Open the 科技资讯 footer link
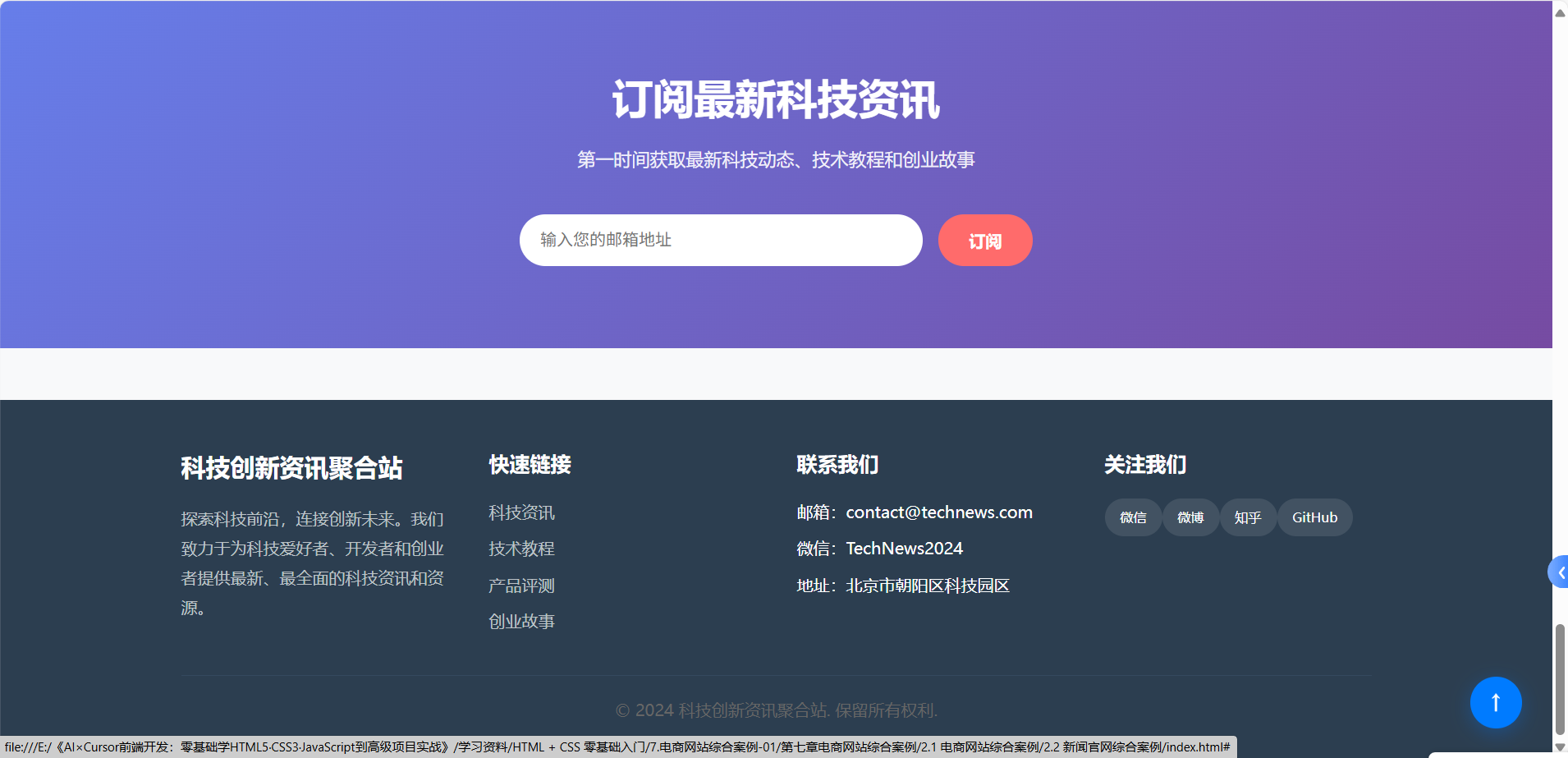This screenshot has height=758, width=1568. 521,512
